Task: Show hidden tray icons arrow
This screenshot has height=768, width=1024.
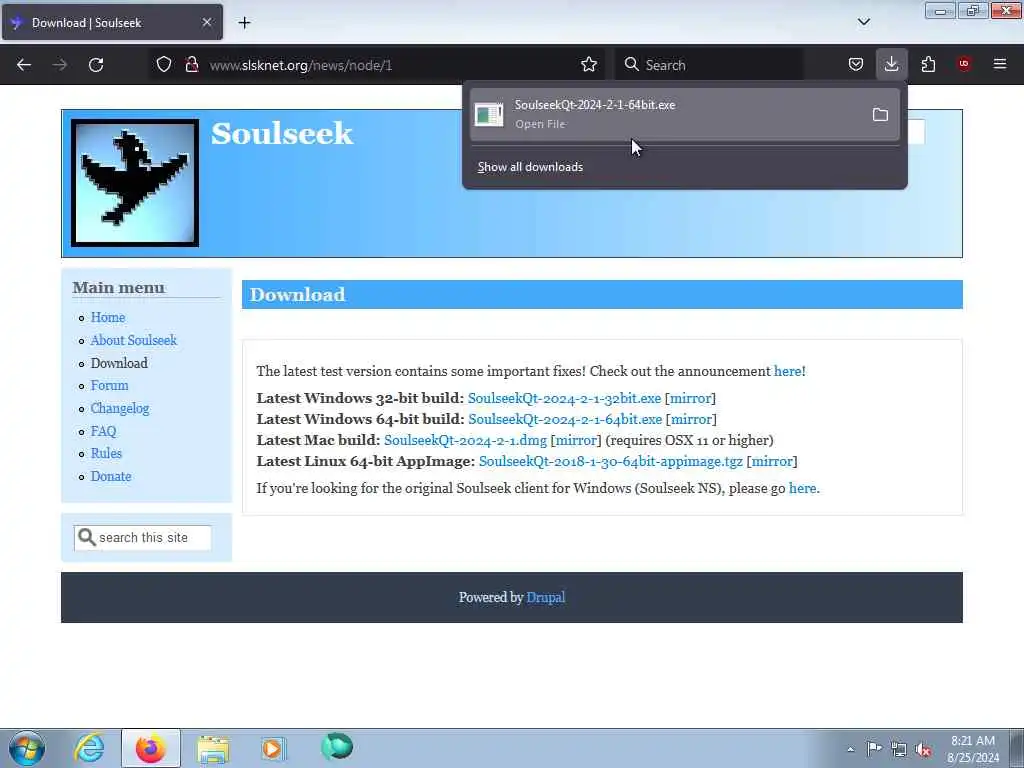Action: point(850,749)
